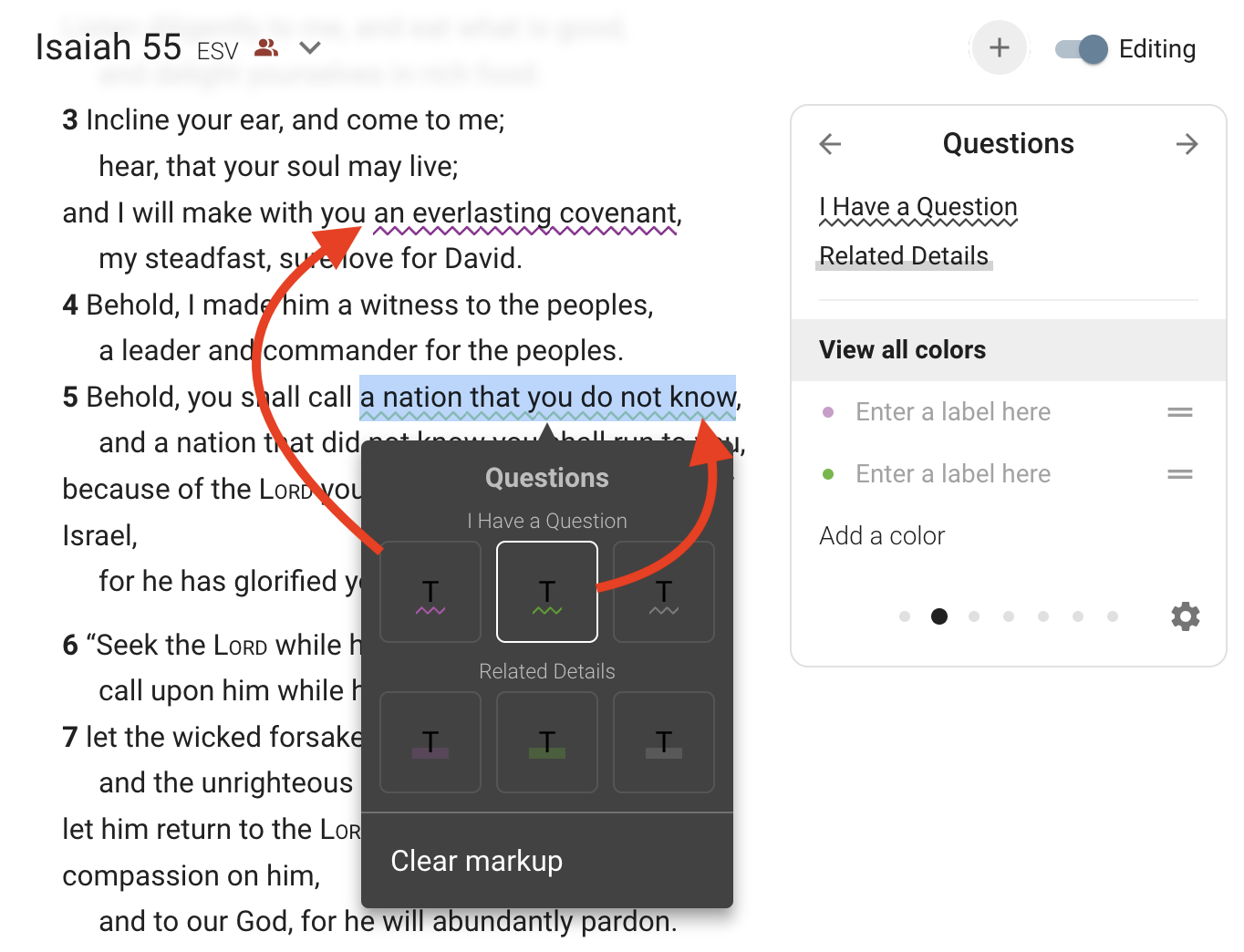Click the green color dot label row
Image resolution: width=1244 pixels, height=952 pixels.
click(x=1009, y=474)
